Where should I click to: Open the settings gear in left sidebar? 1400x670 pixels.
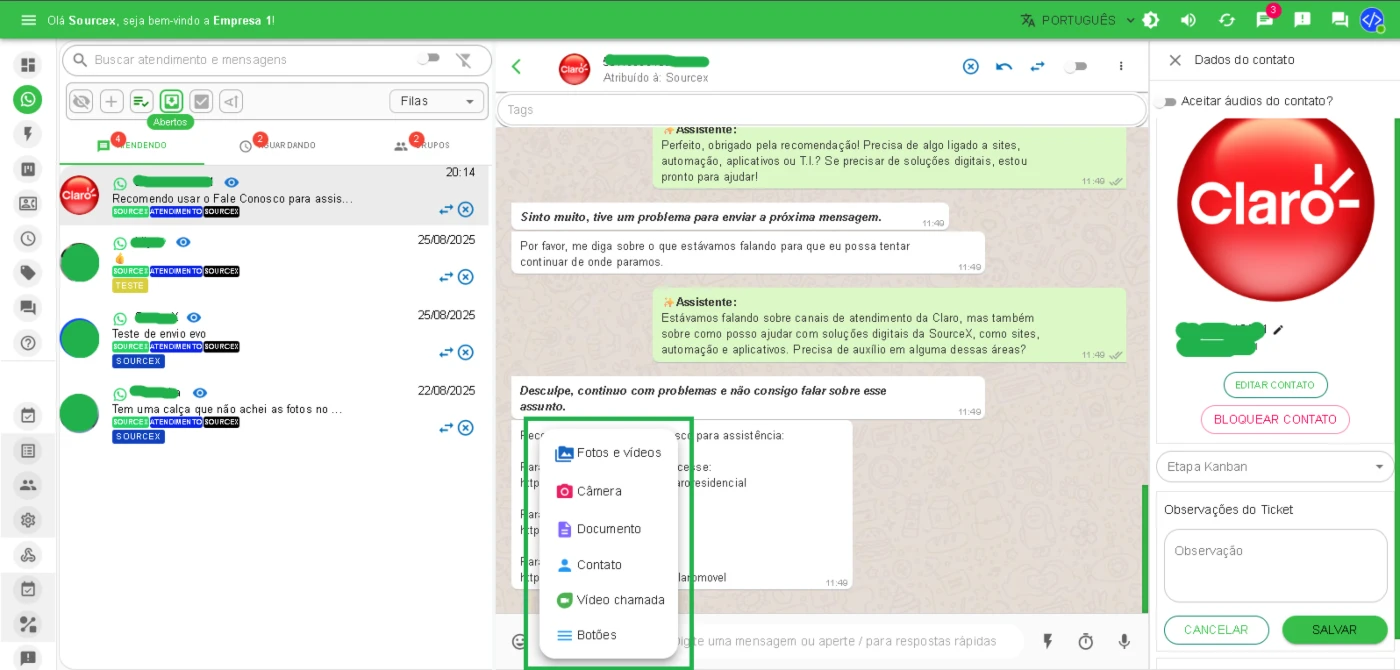click(28, 520)
